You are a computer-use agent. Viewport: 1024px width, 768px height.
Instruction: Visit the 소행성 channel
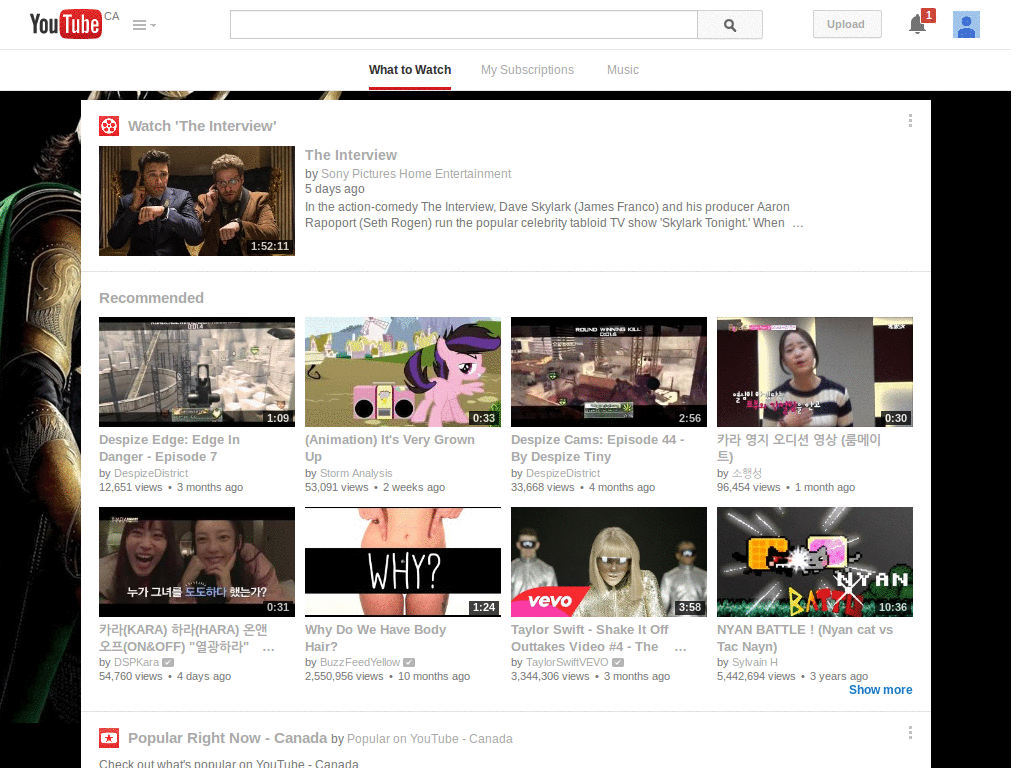click(x=746, y=473)
